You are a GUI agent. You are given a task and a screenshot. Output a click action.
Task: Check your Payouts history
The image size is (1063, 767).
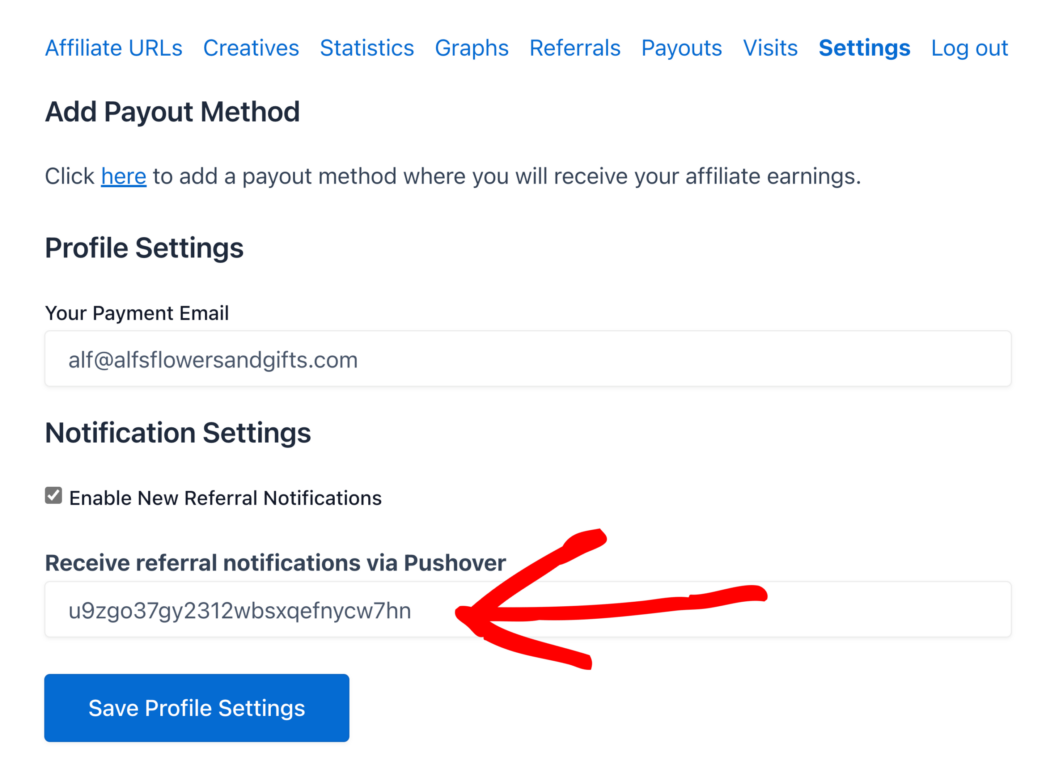[681, 47]
